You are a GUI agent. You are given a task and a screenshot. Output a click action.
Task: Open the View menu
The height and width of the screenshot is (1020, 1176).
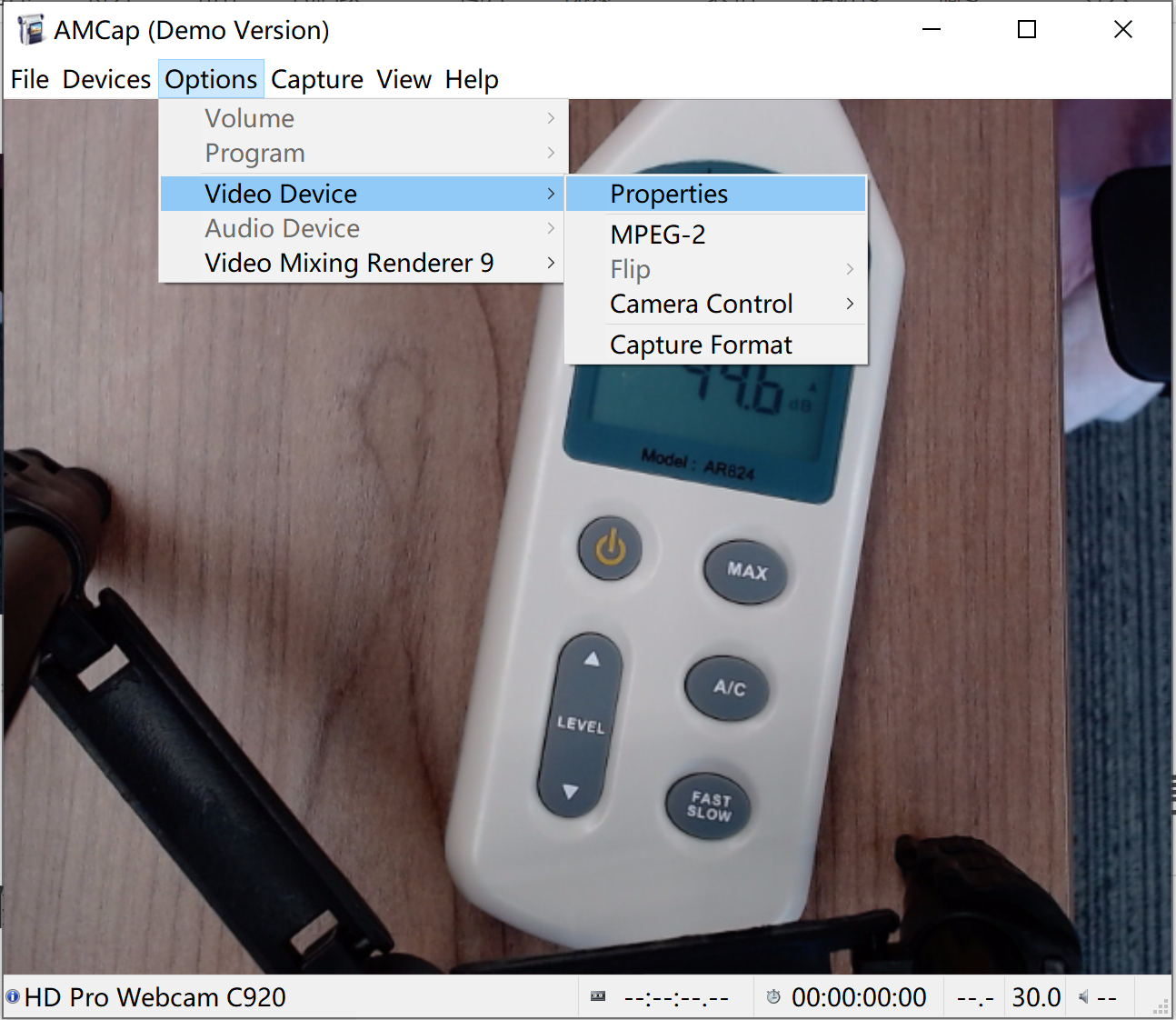(404, 79)
